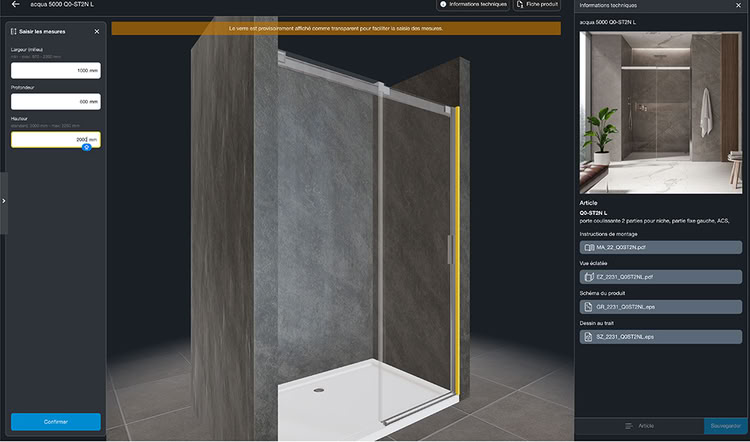Image resolution: width=750 pixels, height=442 pixels.
Task: Edit the Profondeur field
Action: pyautogui.click(x=56, y=101)
